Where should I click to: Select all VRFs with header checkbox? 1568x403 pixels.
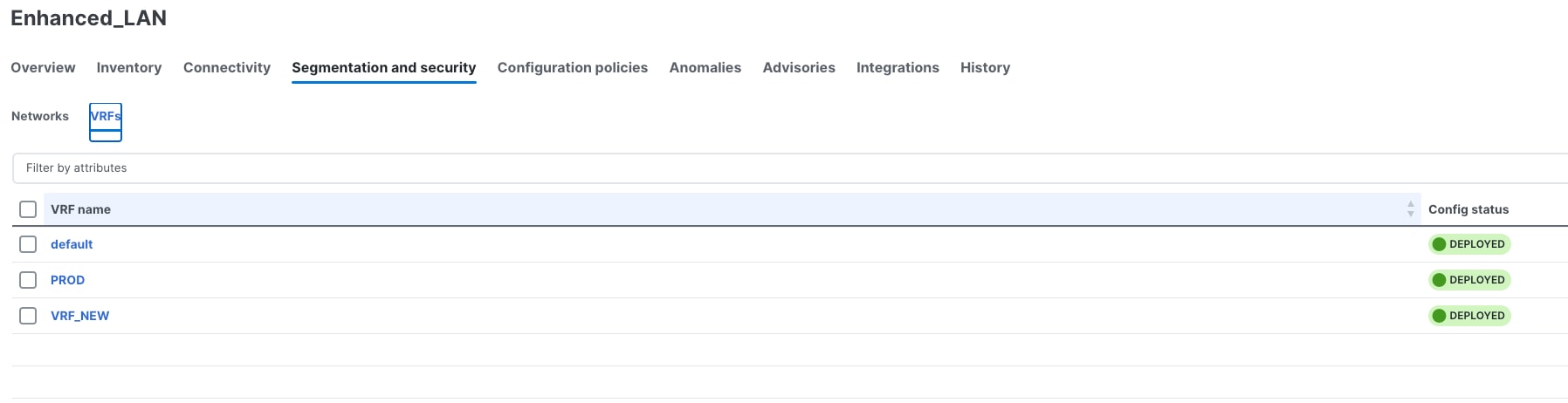pyautogui.click(x=28, y=209)
